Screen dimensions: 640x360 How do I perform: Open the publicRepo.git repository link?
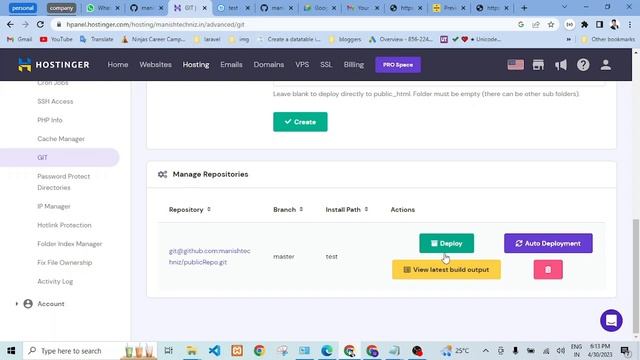(210, 256)
